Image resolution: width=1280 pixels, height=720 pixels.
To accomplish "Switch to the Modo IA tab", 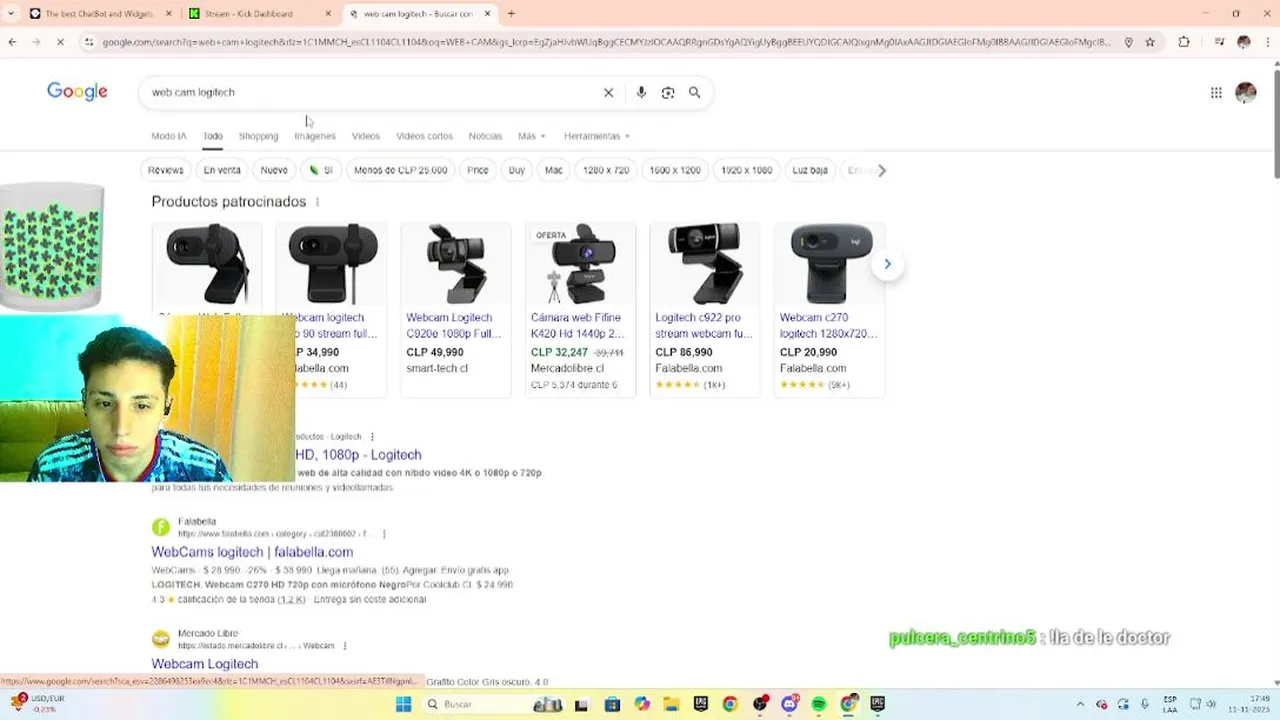I will point(169,136).
